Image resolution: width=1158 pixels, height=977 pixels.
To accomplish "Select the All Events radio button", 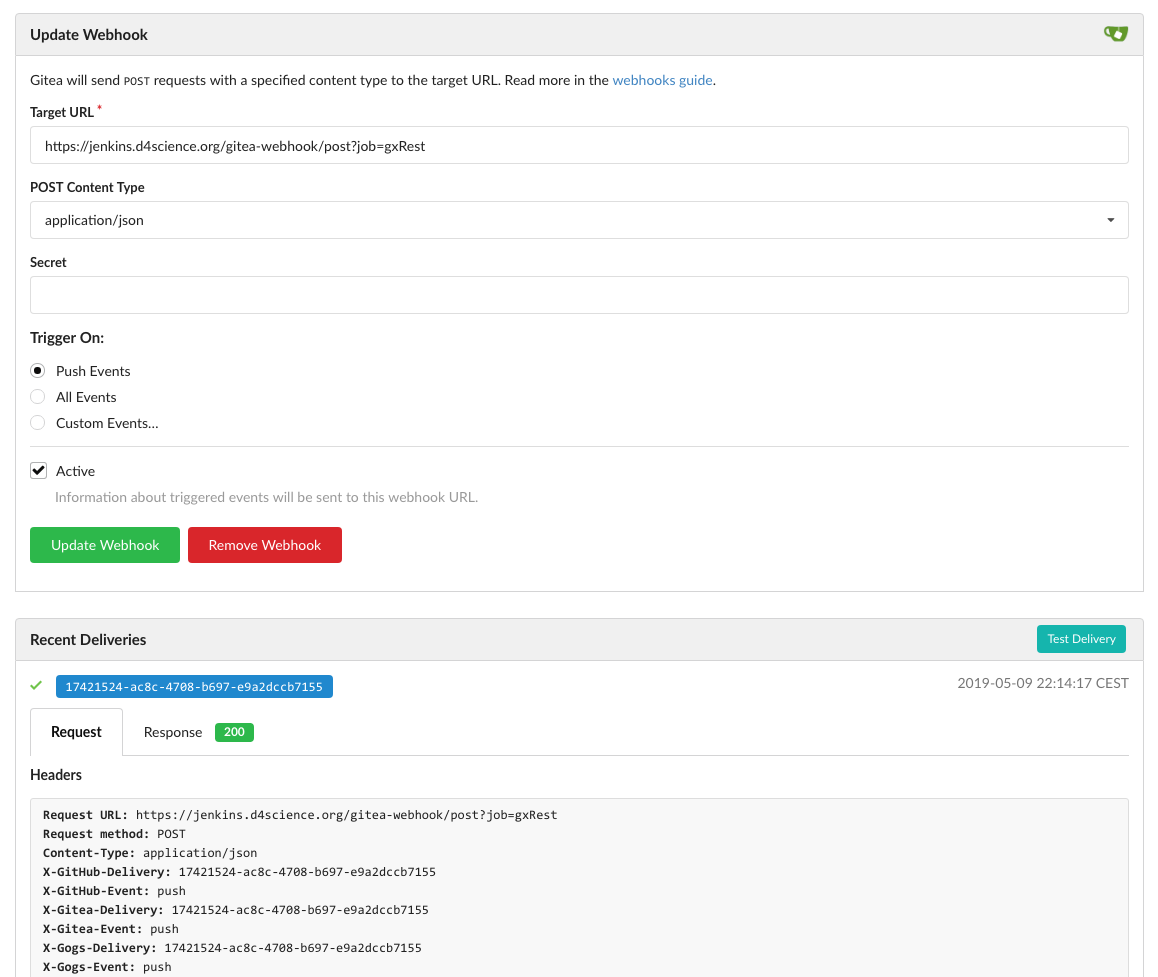I will coord(38,397).
